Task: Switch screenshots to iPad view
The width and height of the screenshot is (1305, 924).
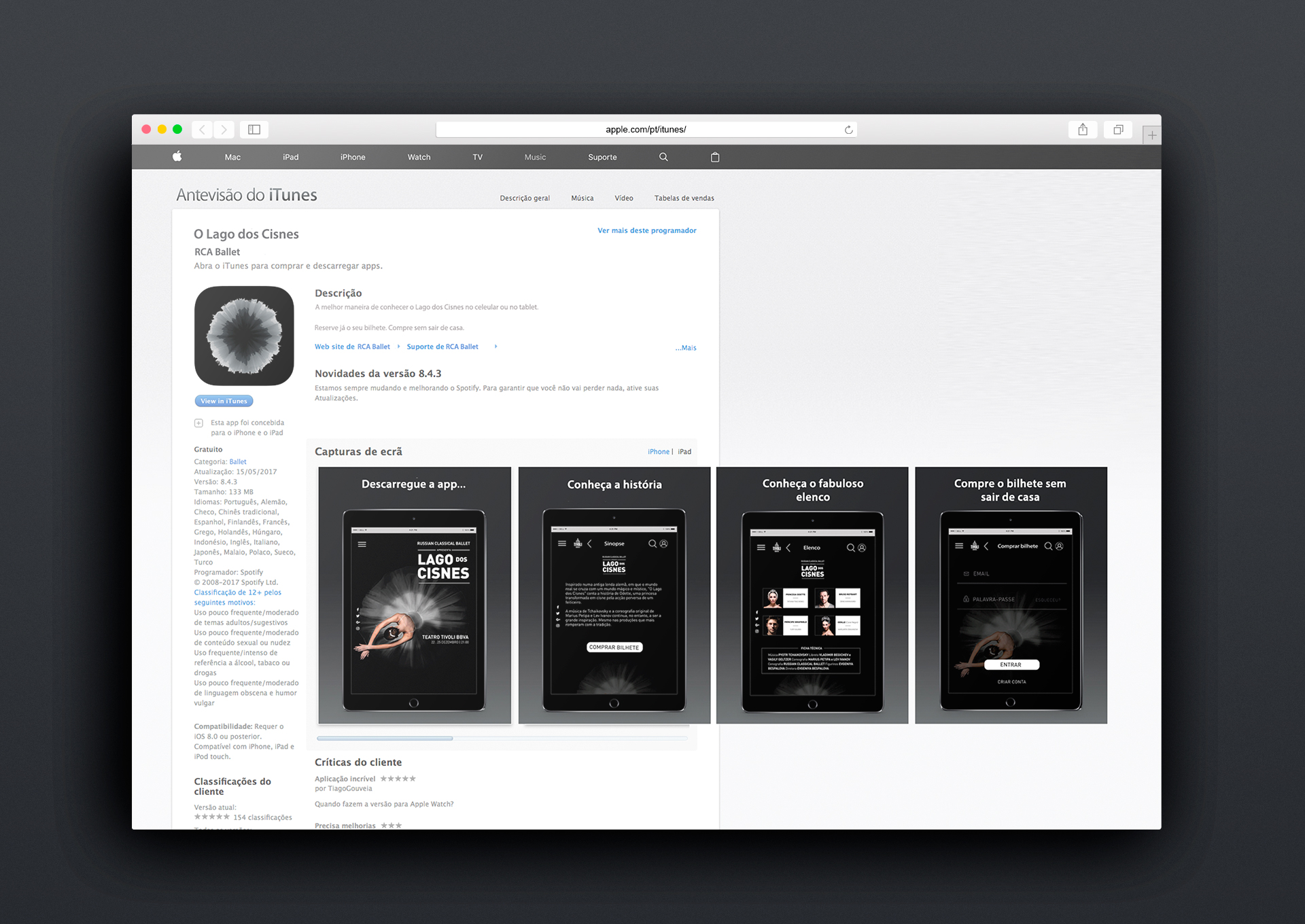Action: tap(684, 452)
